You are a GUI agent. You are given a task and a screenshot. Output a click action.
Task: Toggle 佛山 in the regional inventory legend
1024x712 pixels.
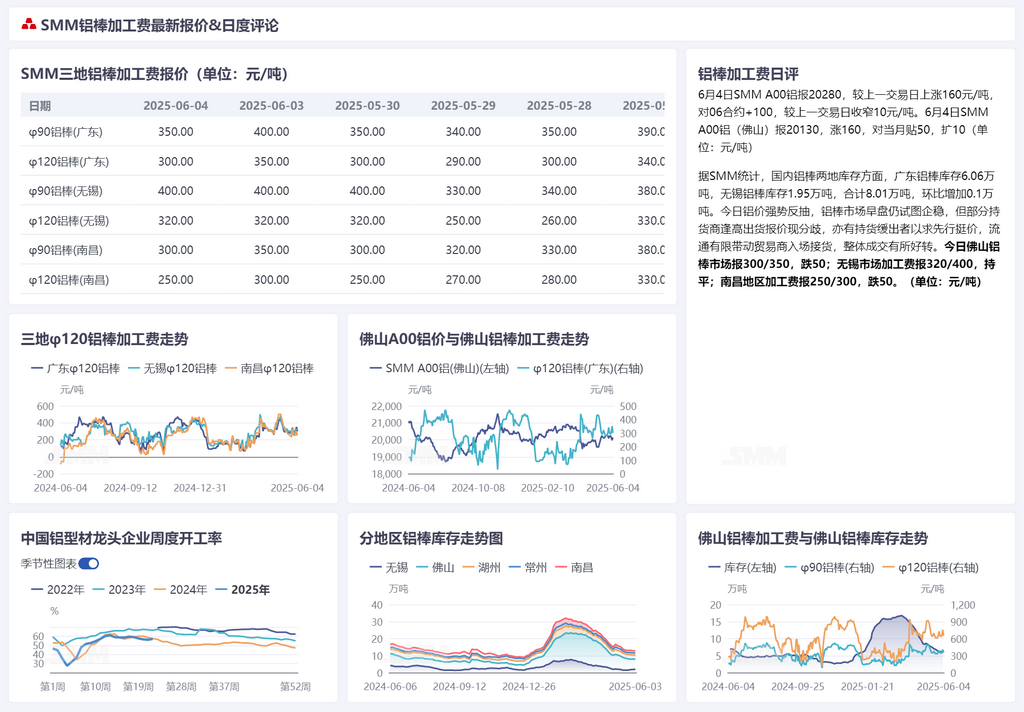[435, 568]
